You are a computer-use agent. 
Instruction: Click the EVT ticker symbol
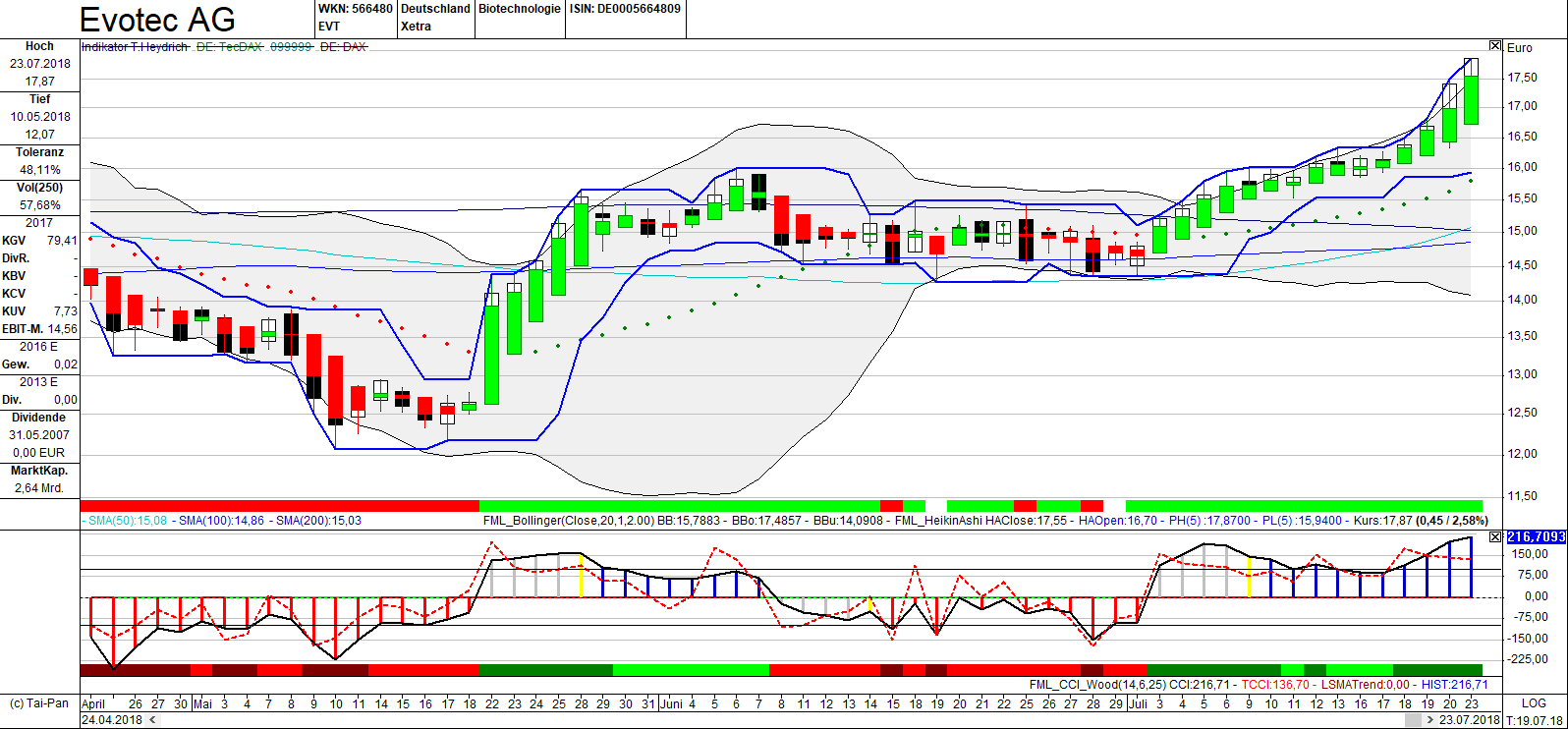tap(329, 27)
